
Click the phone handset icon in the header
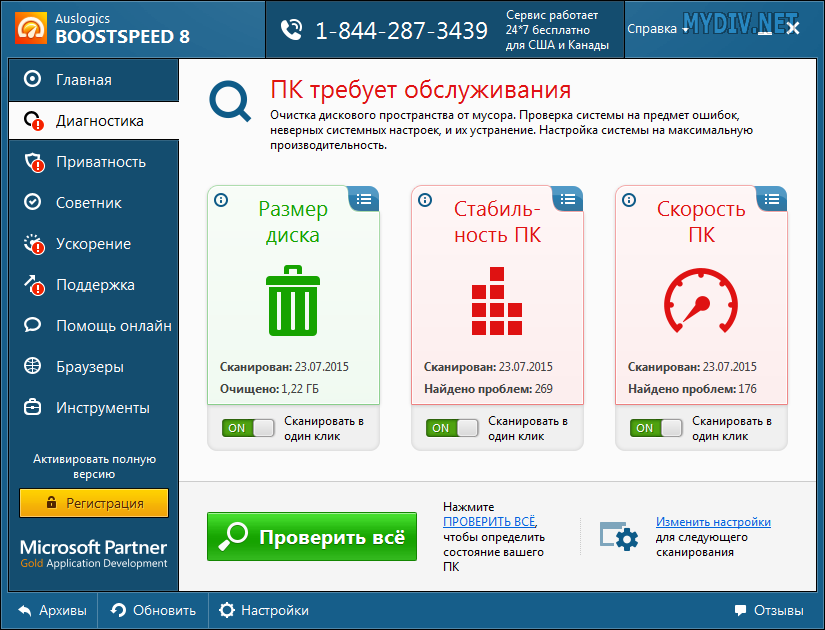291,30
